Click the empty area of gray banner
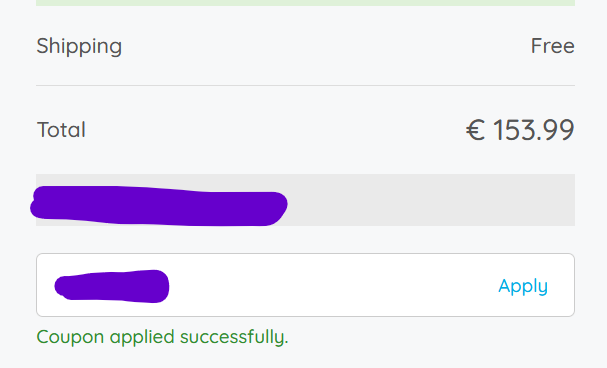Screen dimensions: 607x368 430,200
